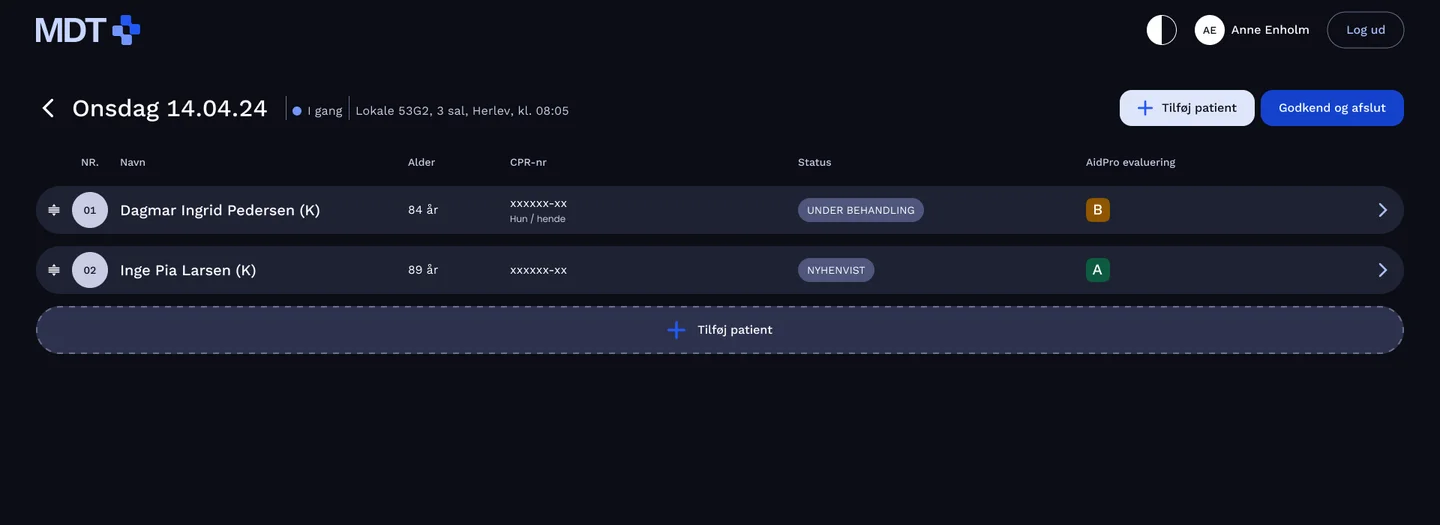Click the Alder column header
Screen dimensions: 1440x525
tap(421, 162)
